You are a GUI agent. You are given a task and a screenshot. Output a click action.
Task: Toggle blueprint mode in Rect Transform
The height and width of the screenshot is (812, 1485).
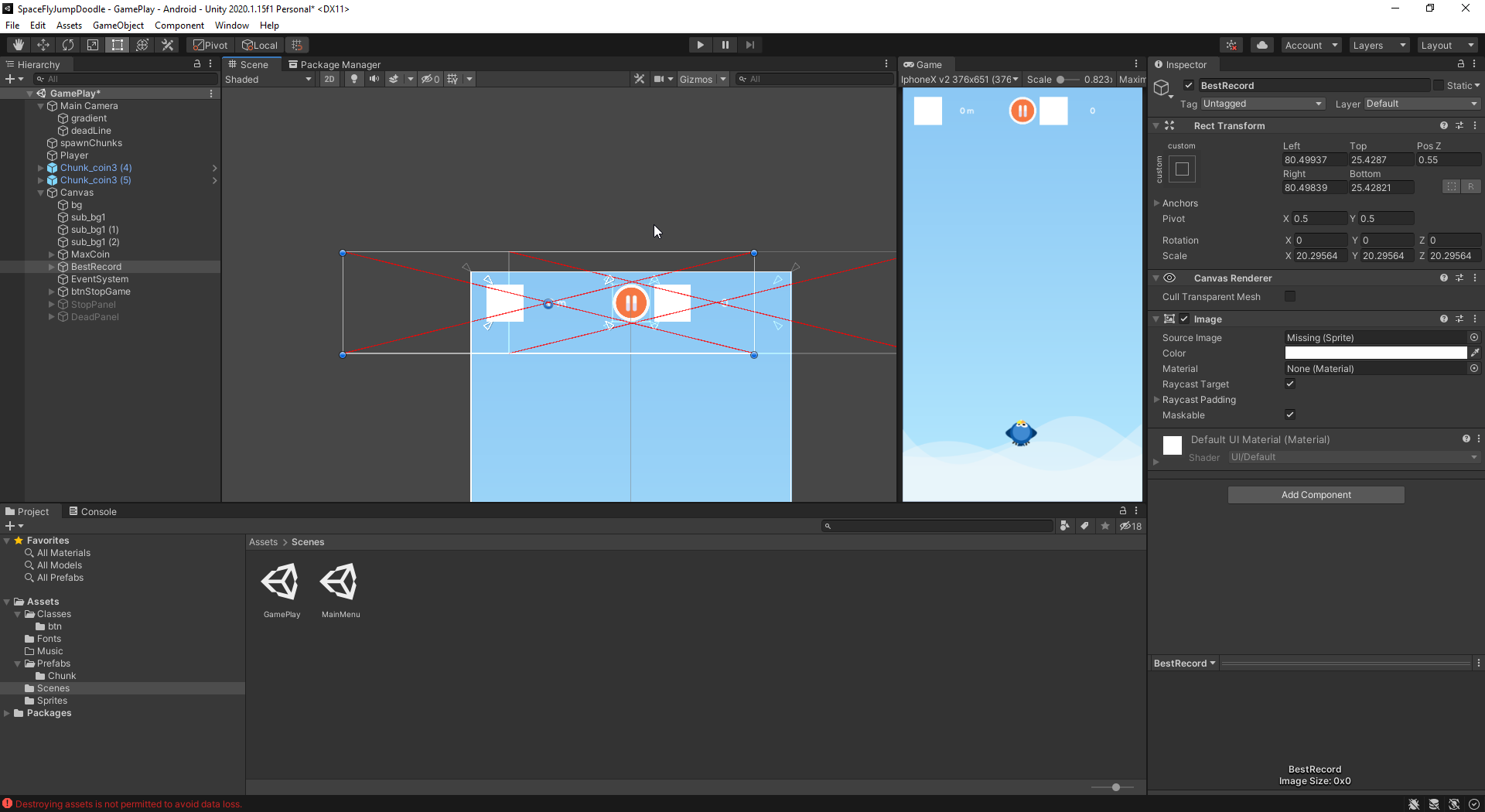click(1452, 186)
